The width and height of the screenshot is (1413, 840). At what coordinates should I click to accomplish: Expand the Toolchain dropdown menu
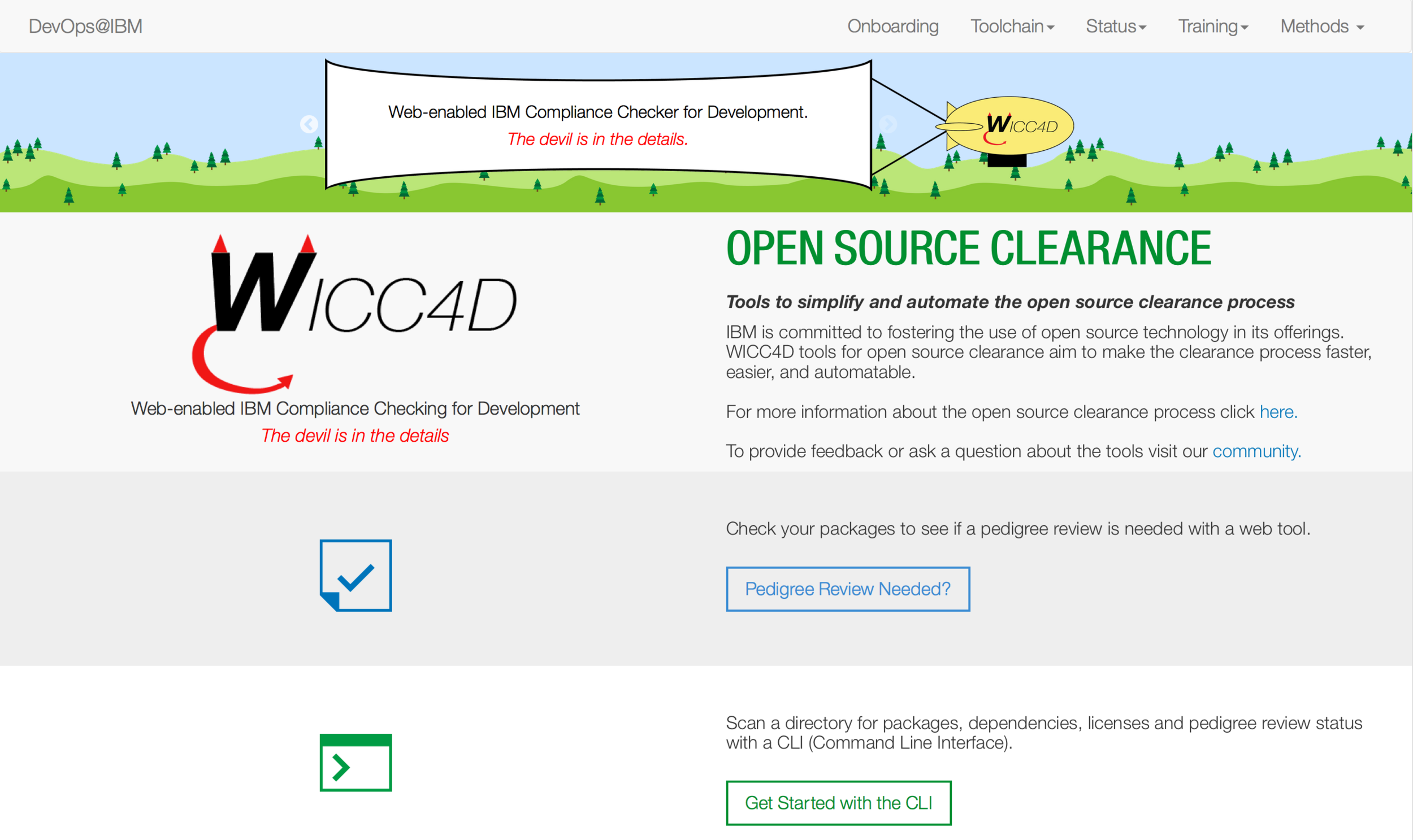pos(1012,26)
